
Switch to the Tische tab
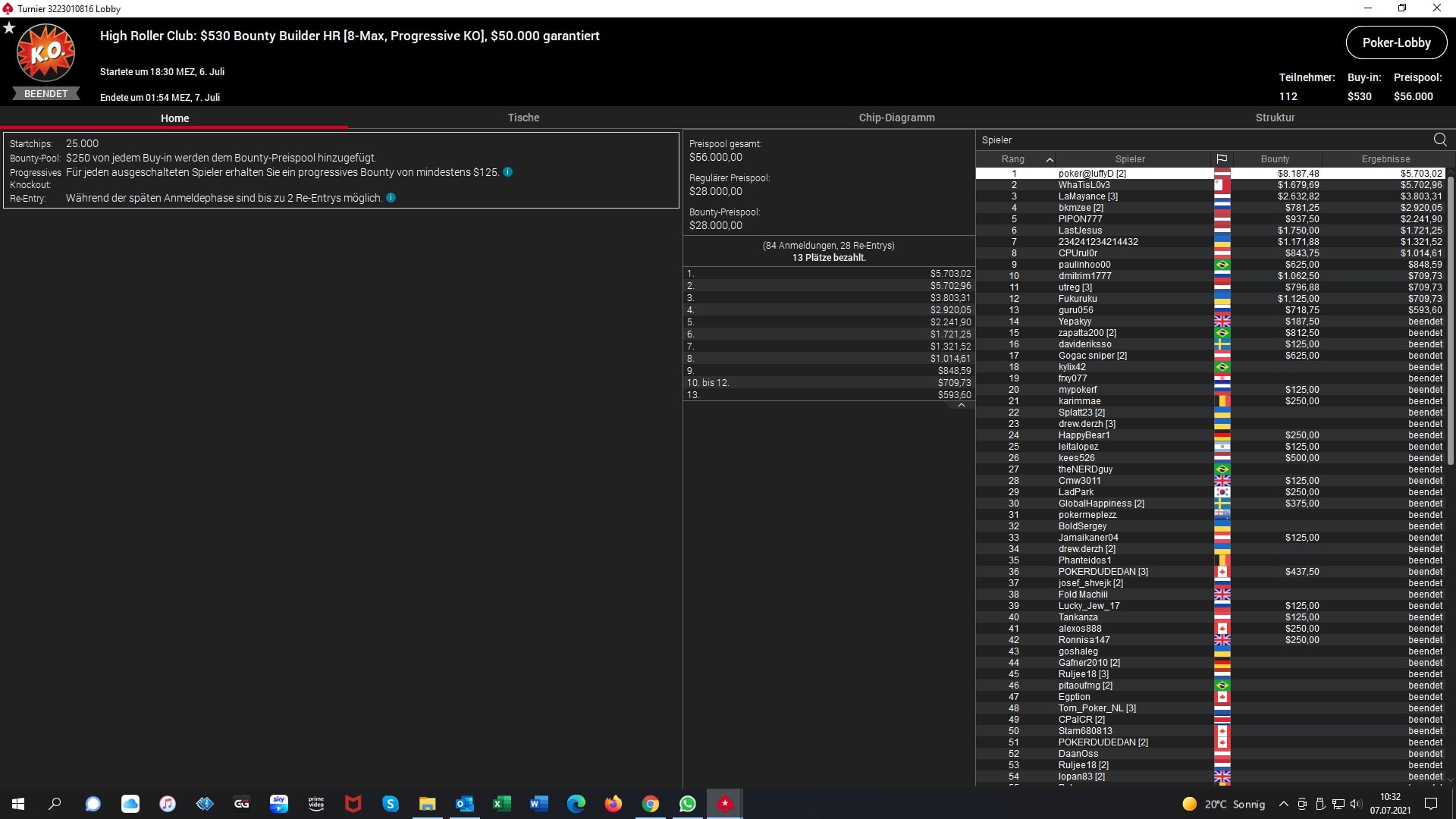[x=523, y=118]
